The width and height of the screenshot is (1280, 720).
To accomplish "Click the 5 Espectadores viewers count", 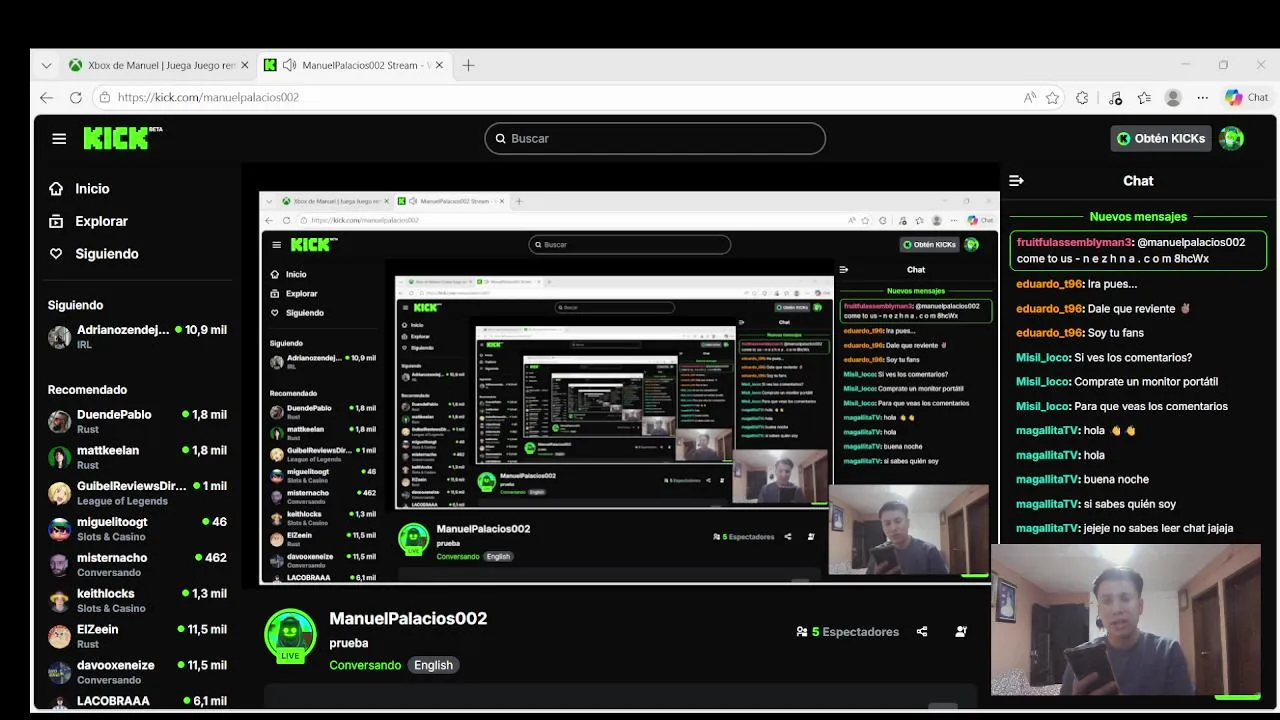I will [848, 631].
